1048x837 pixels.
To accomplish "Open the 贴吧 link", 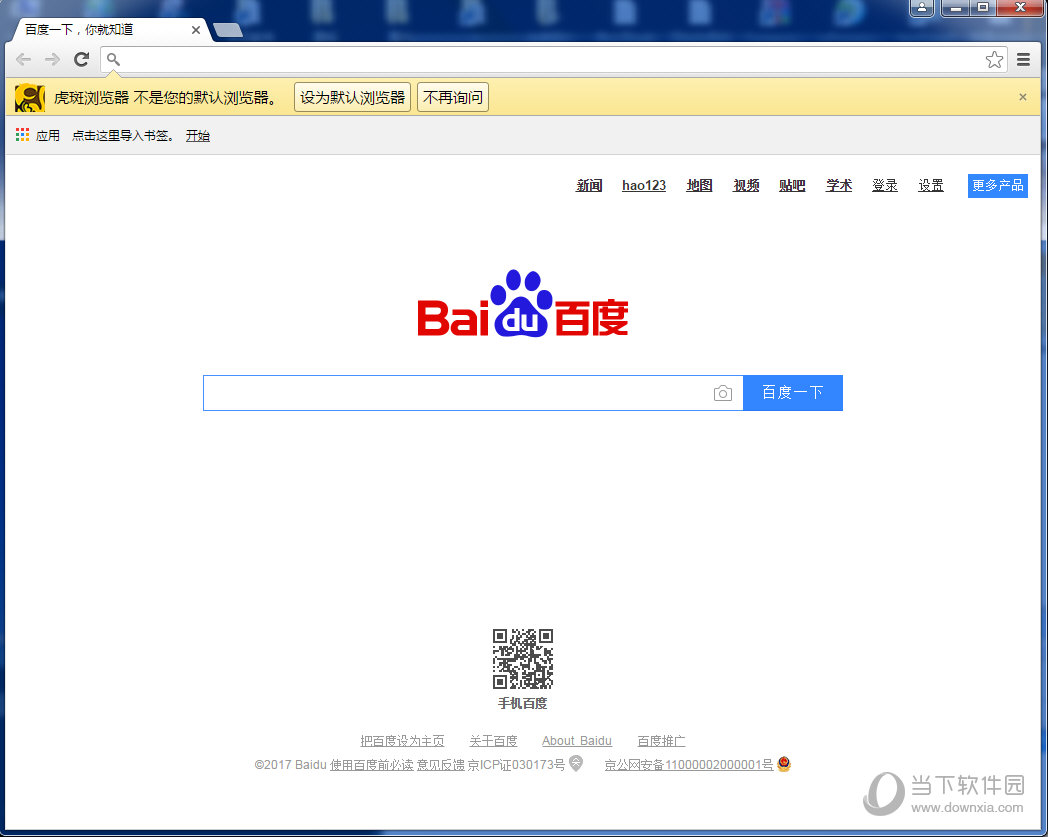I will click(792, 185).
